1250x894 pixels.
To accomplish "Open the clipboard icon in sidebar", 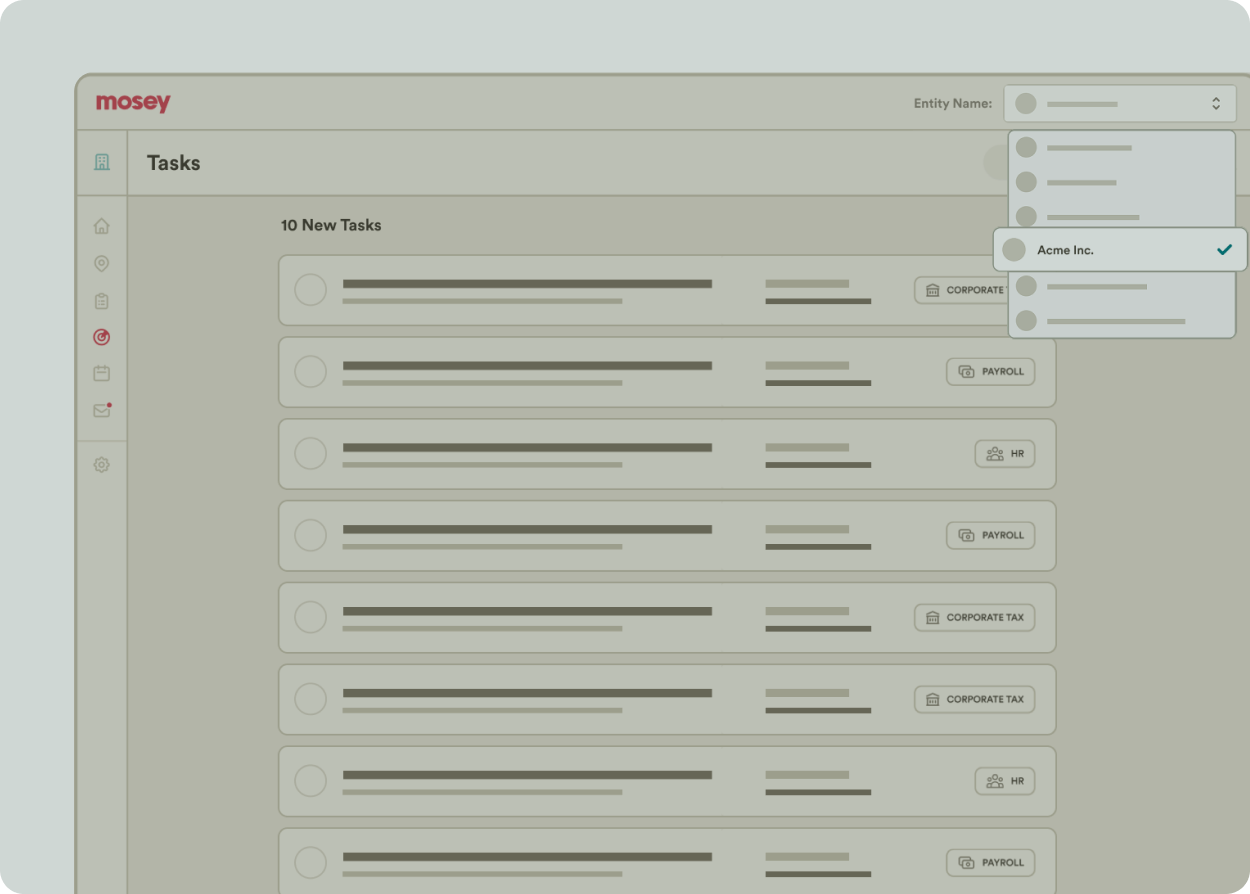I will [101, 301].
